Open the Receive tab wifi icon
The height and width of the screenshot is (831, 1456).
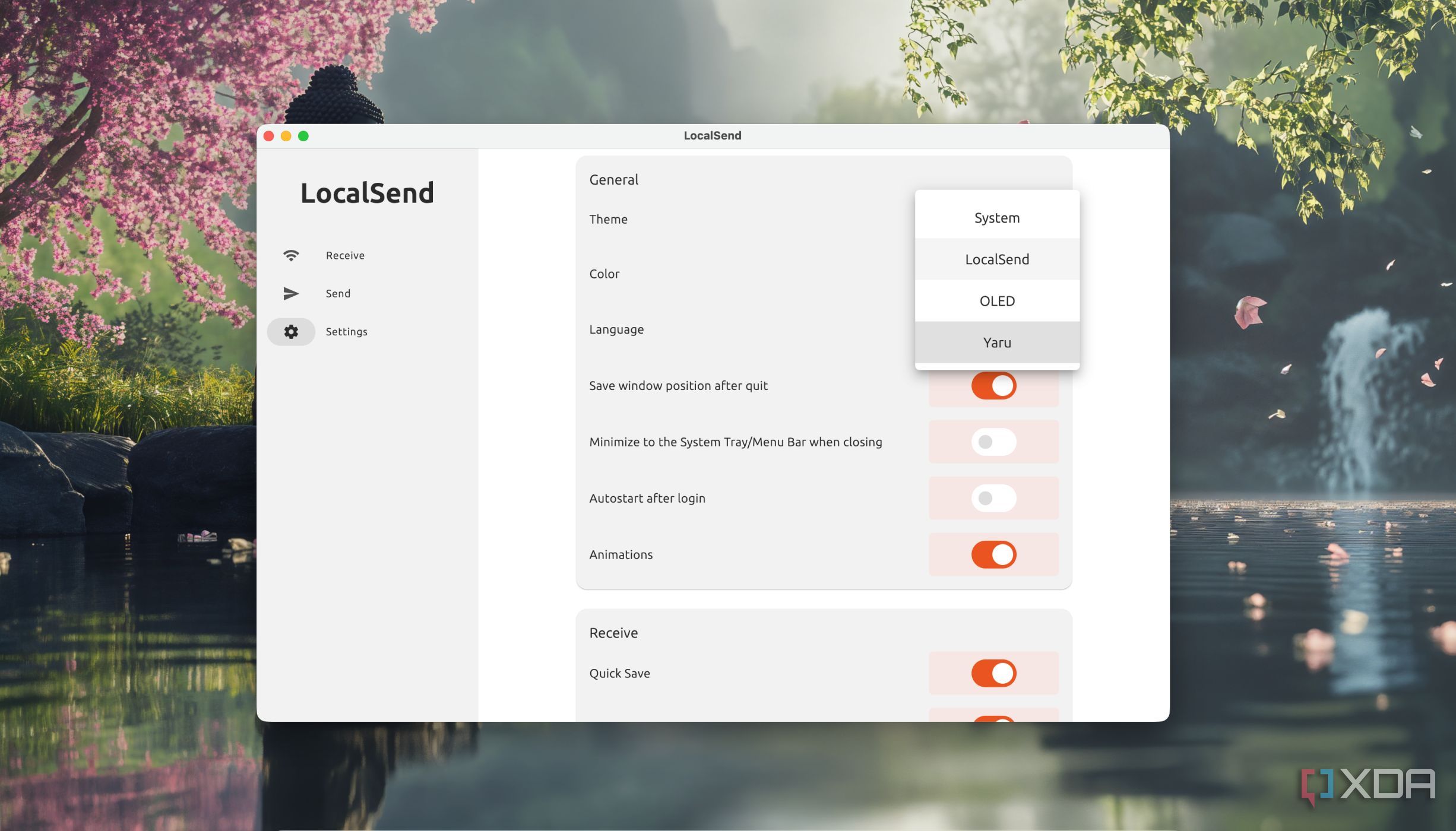291,255
